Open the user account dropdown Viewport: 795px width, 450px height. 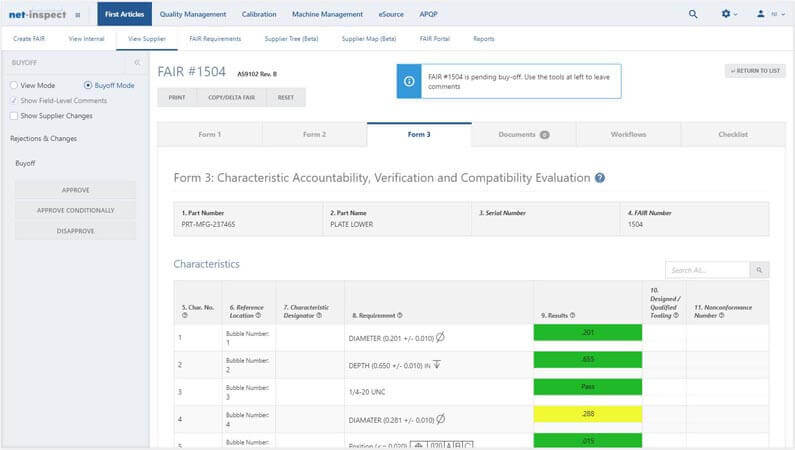[x=771, y=14]
